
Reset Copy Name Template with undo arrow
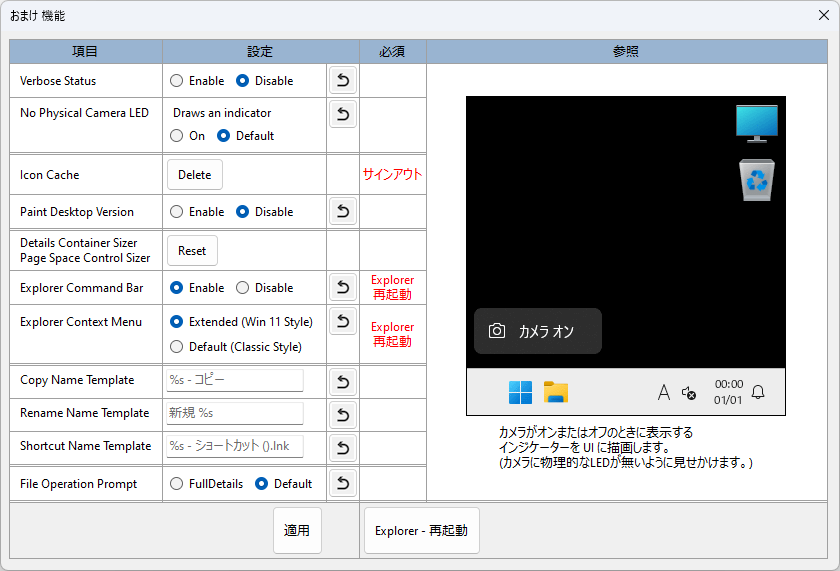click(343, 382)
